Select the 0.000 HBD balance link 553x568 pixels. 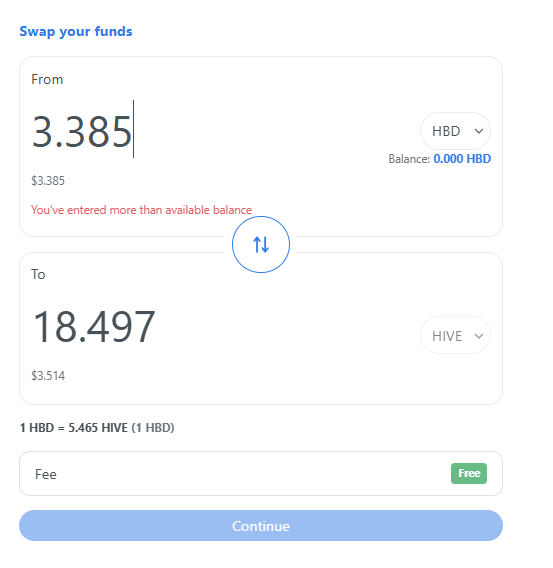(x=462, y=159)
